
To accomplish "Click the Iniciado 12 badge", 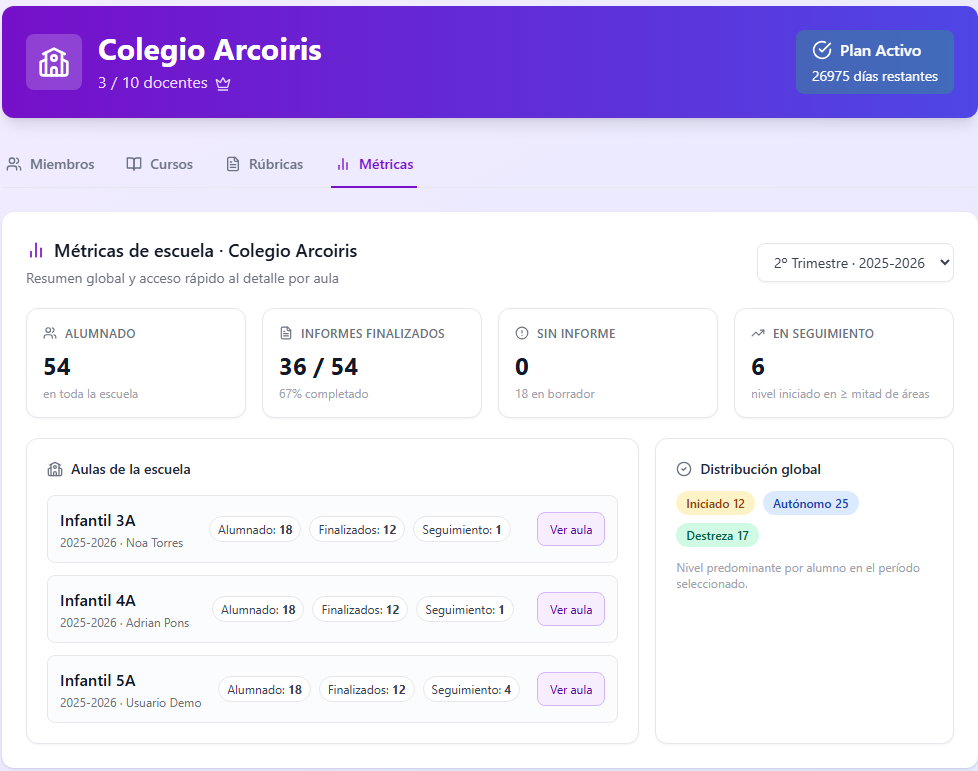I will pos(715,503).
